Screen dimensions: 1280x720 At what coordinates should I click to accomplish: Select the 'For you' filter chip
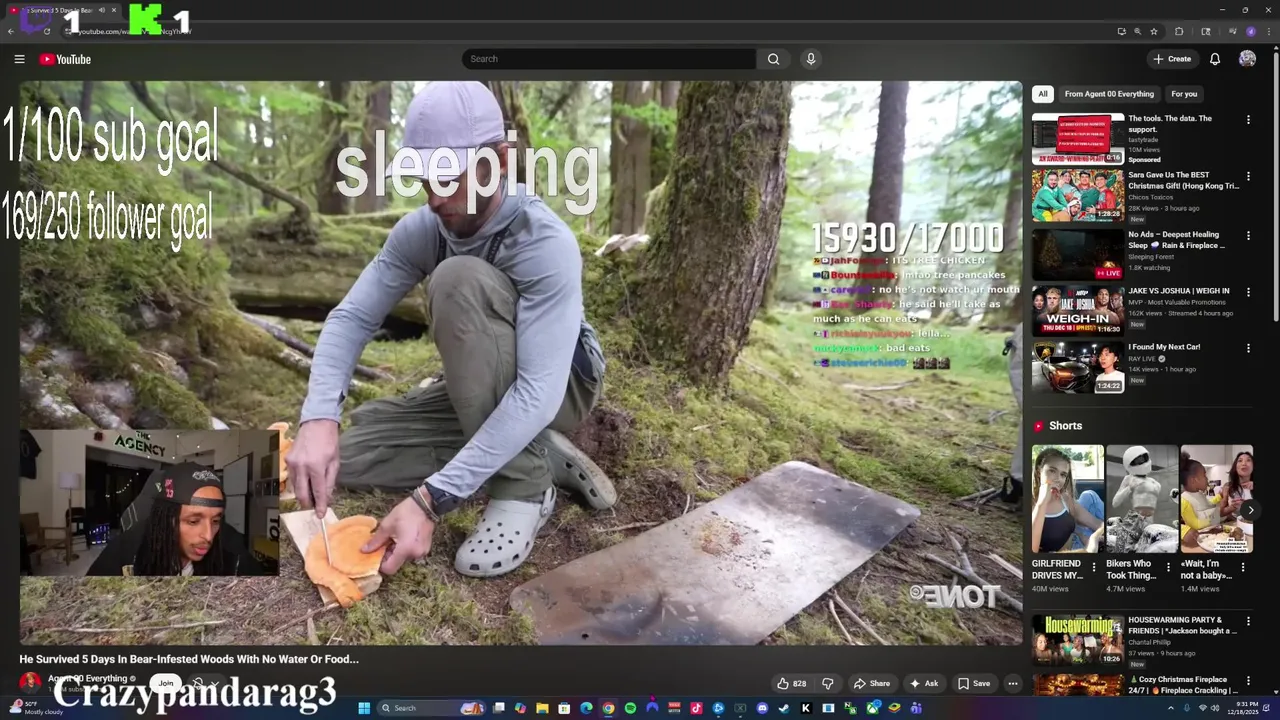(x=1184, y=94)
